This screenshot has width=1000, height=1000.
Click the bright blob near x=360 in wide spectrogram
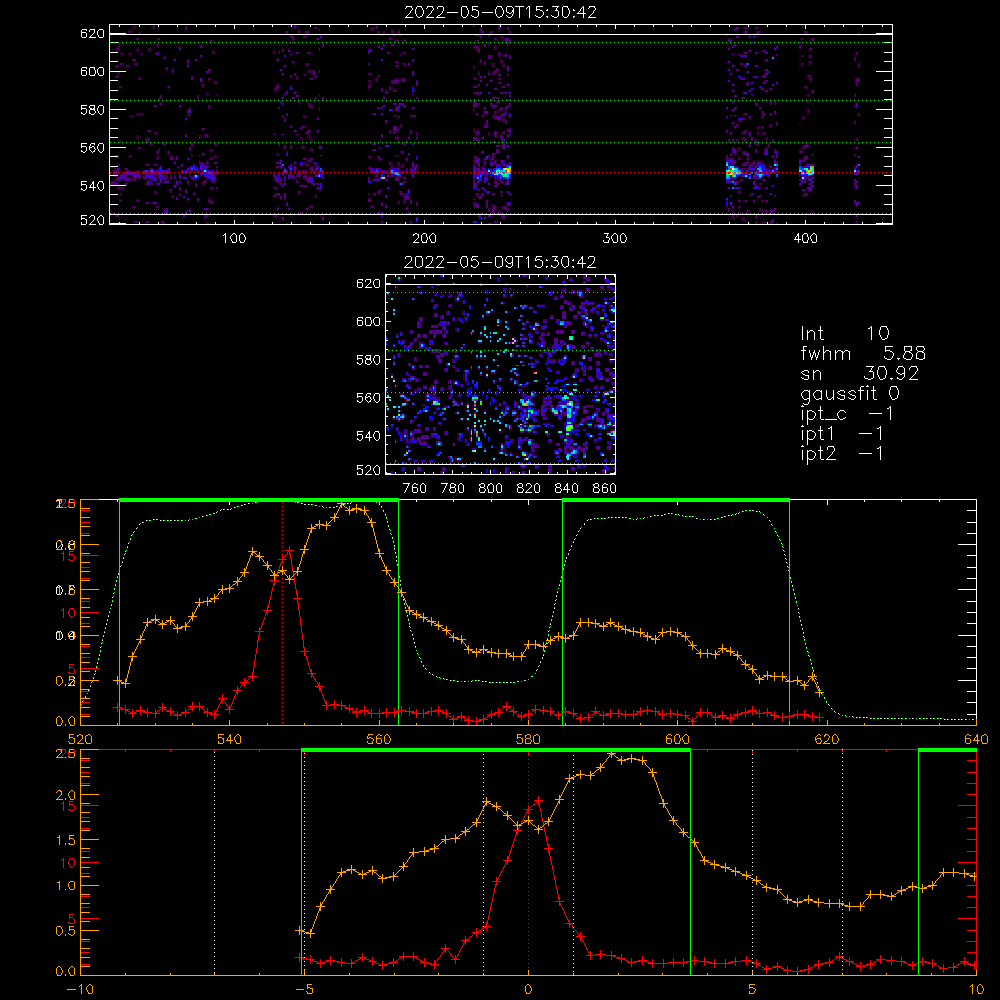tap(732, 172)
